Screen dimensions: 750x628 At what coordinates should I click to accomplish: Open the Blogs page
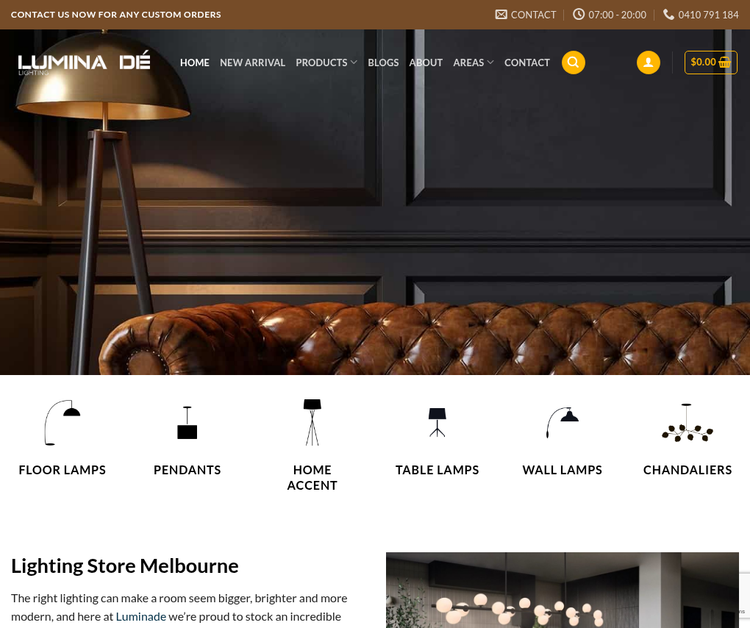383,63
